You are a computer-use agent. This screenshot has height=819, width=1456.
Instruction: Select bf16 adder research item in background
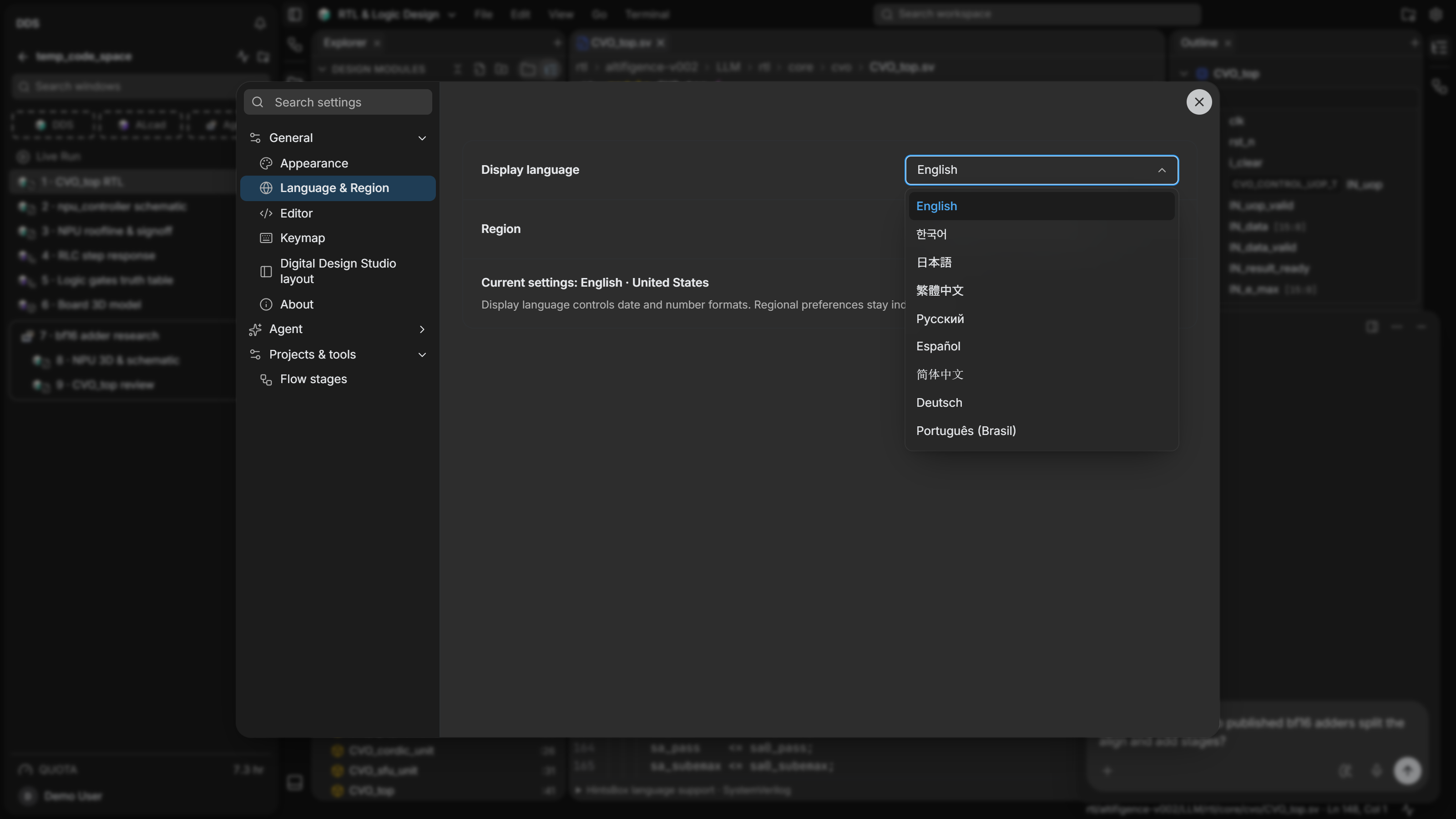[x=124, y=336]
